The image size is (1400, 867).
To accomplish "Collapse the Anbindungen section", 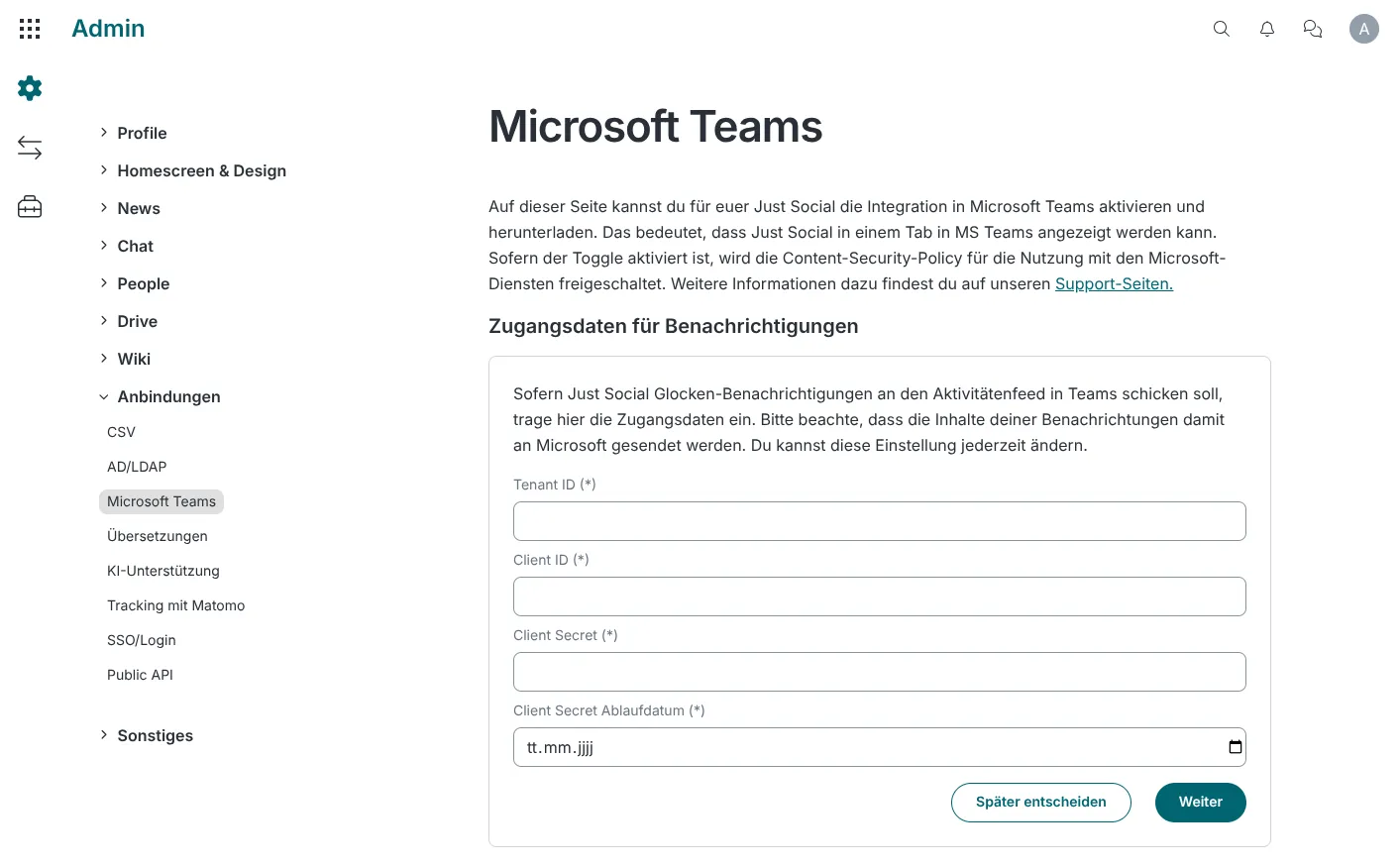I will [x=160, y=396].
